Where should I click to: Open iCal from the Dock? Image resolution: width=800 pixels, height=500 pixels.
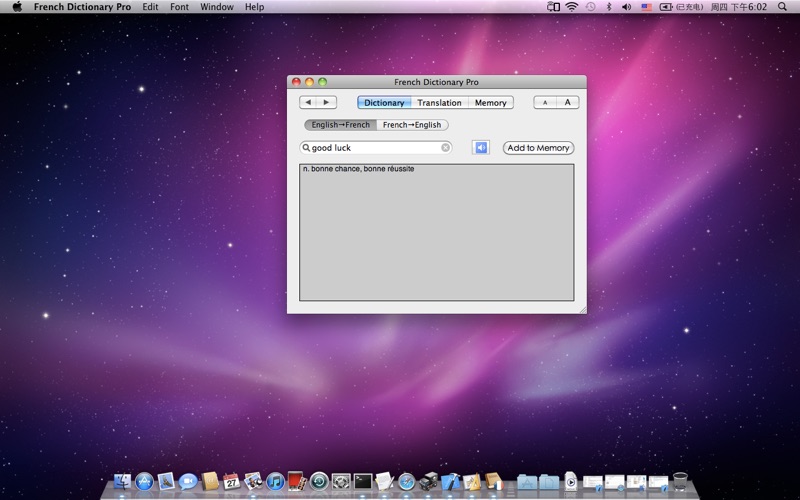click(232, 482)
